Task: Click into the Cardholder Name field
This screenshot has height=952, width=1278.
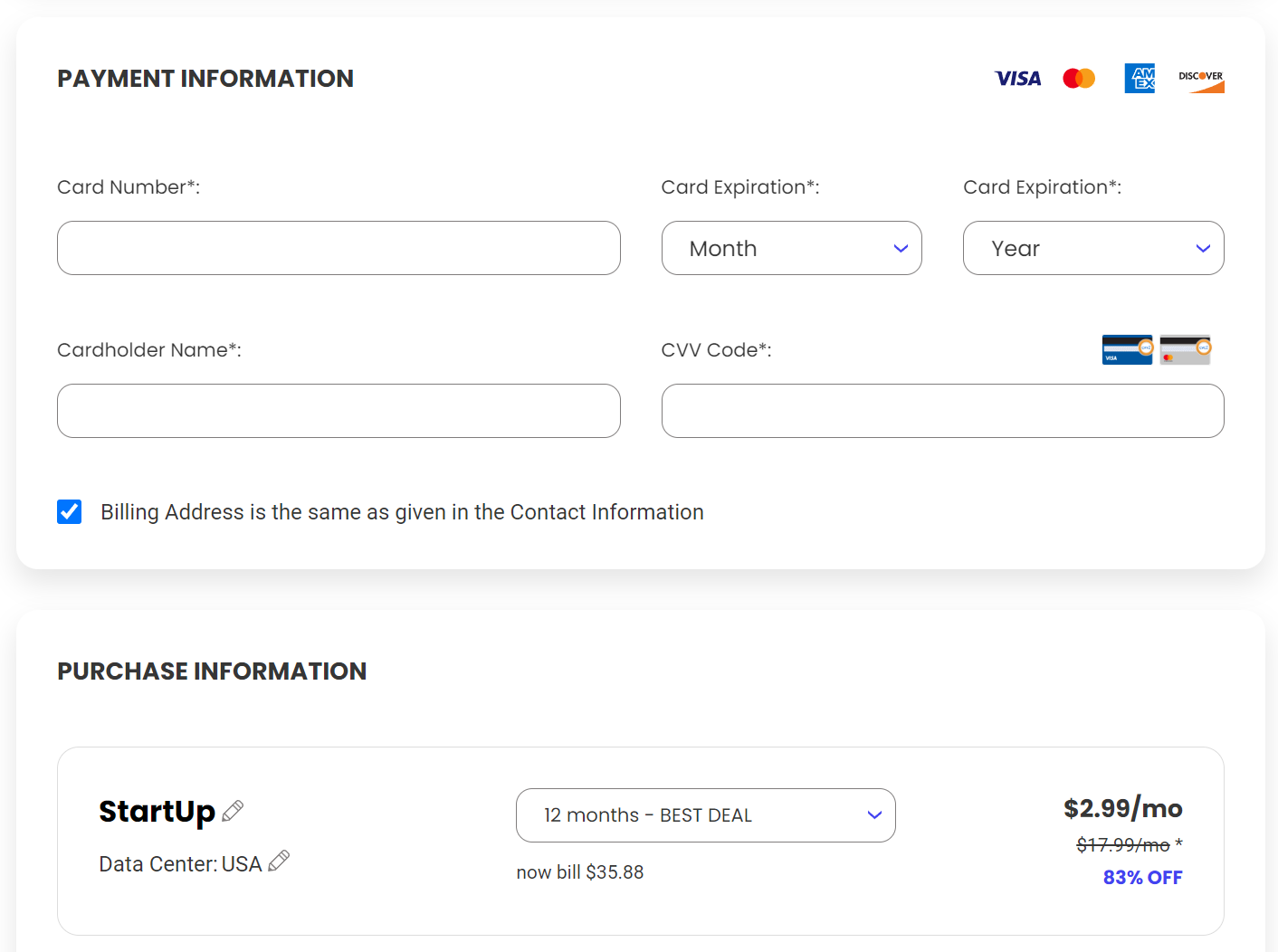Action: [339, 411]
